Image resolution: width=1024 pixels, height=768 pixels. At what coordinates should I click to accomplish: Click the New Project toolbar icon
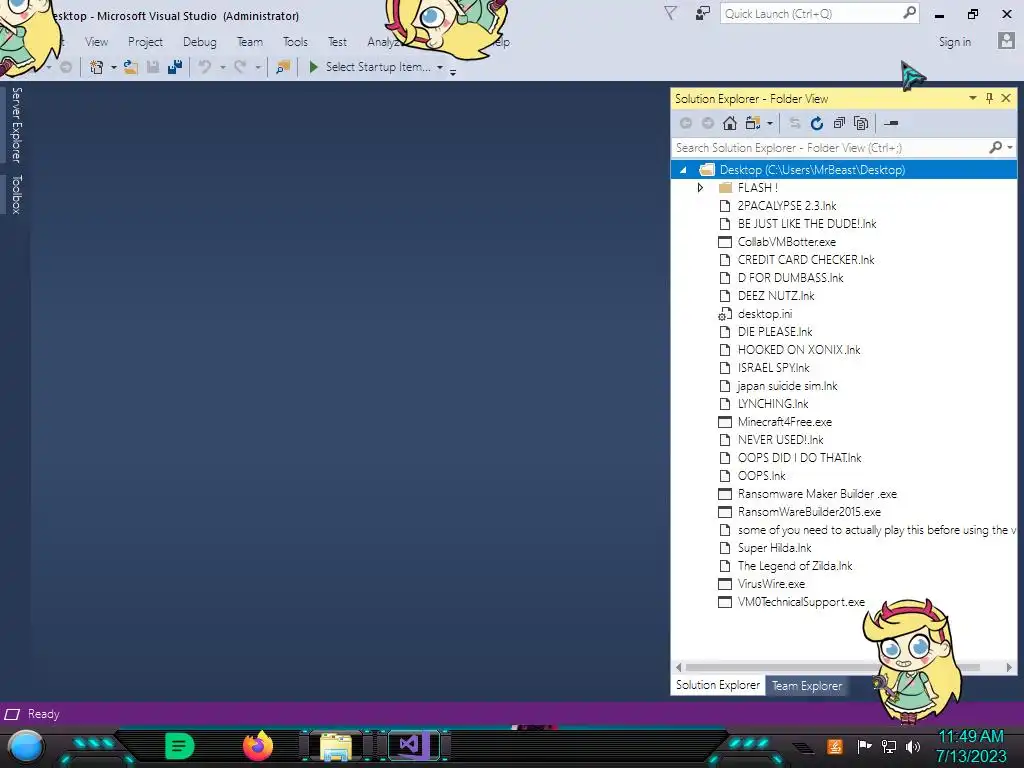click(x=96, y=67)
